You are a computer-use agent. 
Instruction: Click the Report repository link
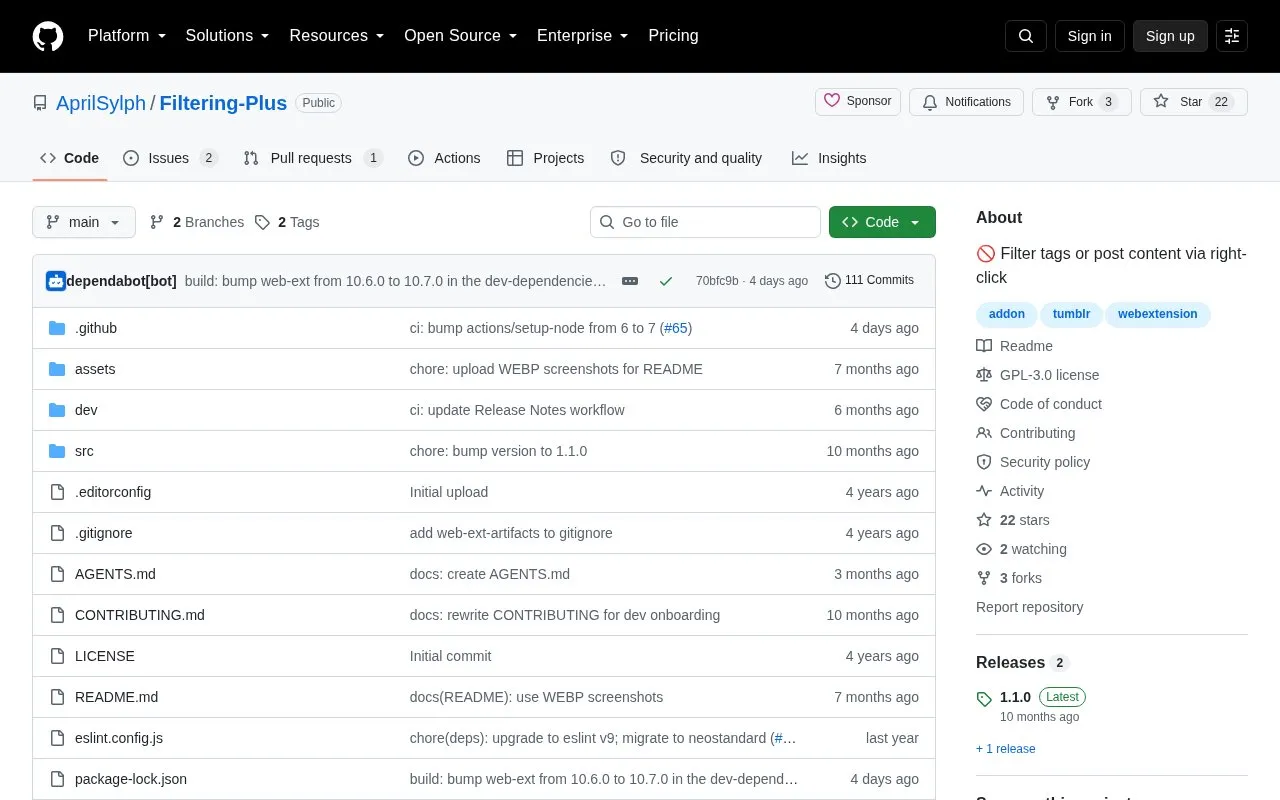pos(1029,607)
